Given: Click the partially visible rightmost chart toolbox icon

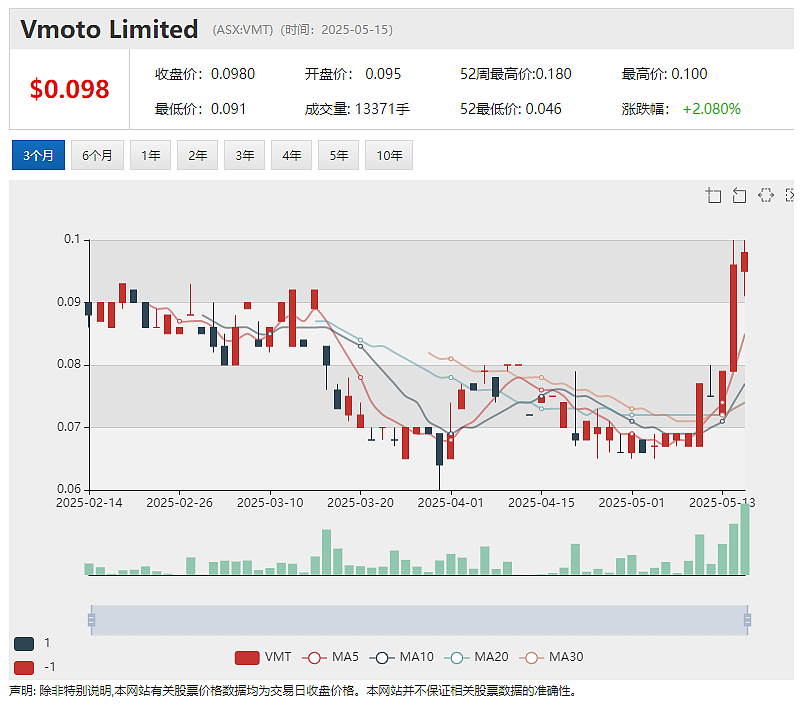Looking at the screenshot, I should click(790, 195).
